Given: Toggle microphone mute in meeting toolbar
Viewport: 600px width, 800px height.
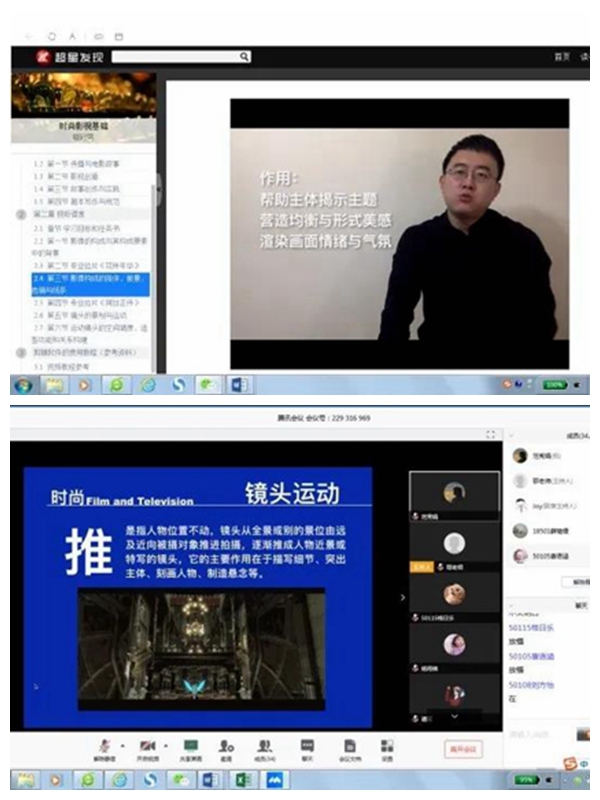Looking at the screenshot, I should tap(106, 746).
